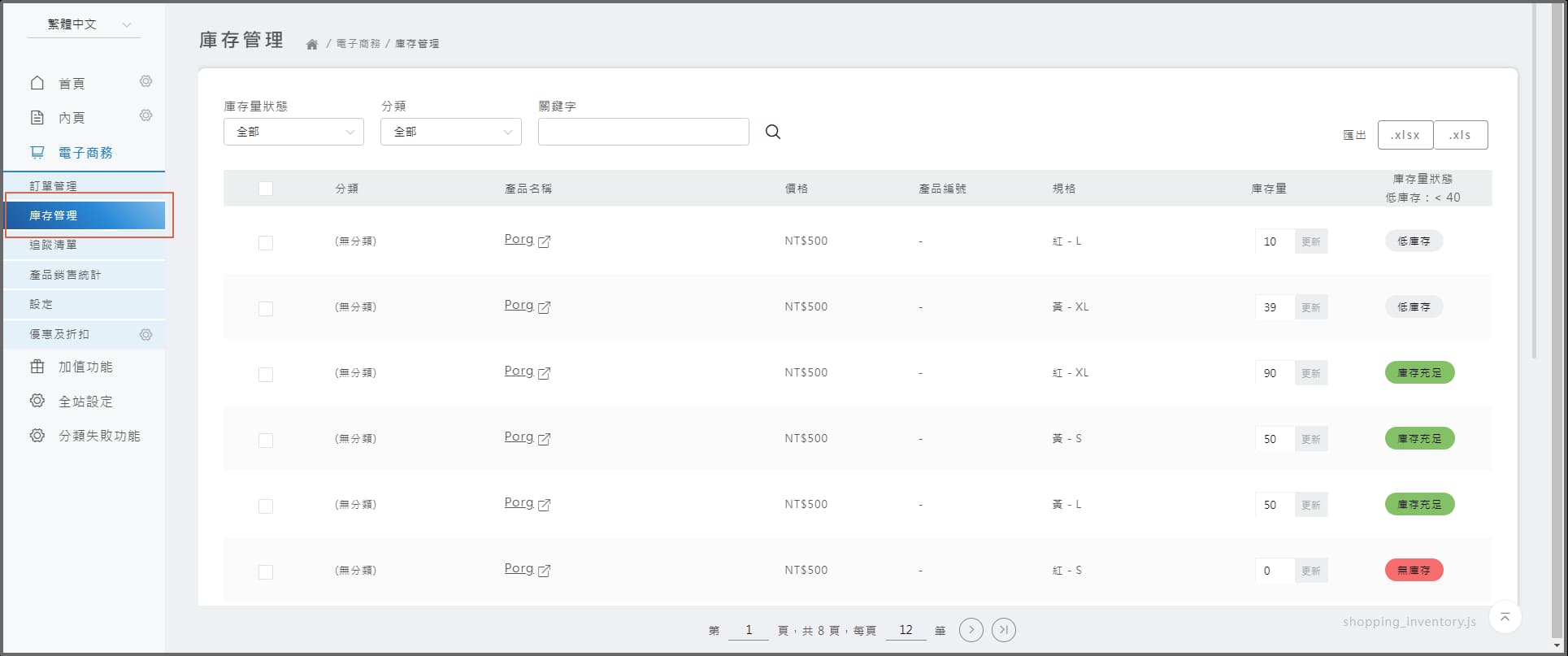Screen dimensions: 1568x656
Task: Click the search magnifier icon
Action: coord(772,132)
